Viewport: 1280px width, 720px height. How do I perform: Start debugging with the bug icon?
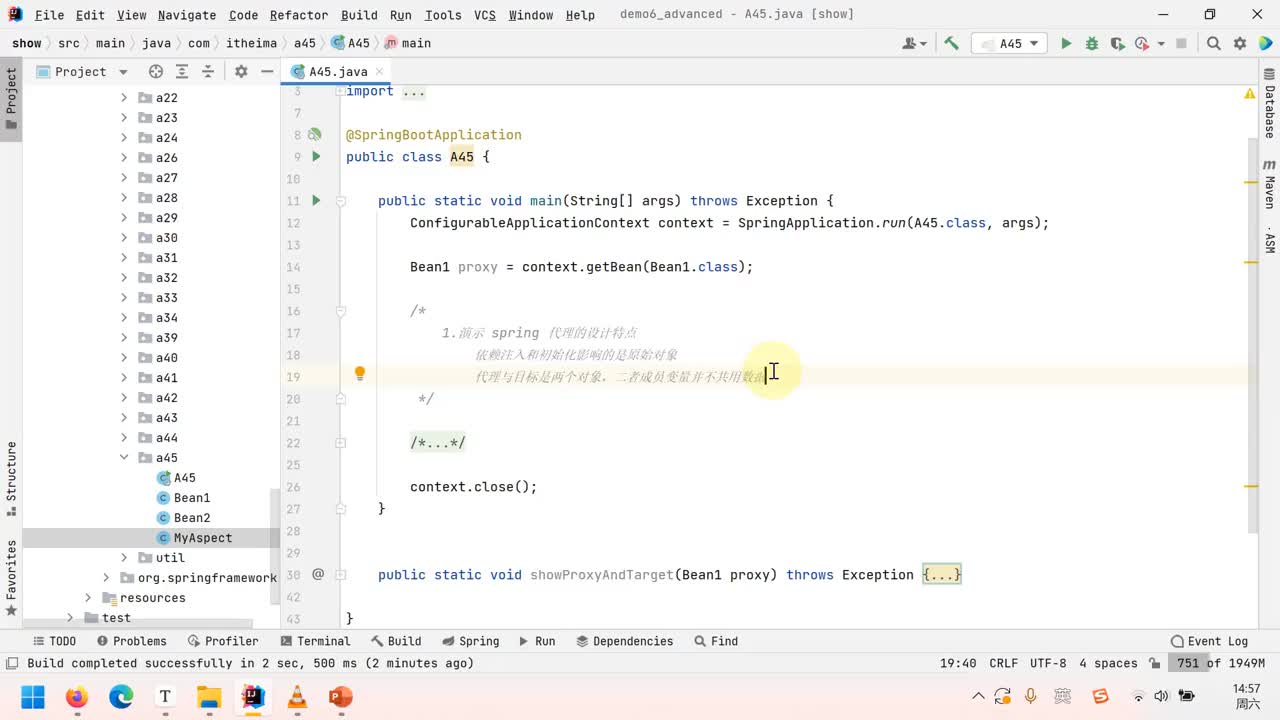tap(1092, 43)
